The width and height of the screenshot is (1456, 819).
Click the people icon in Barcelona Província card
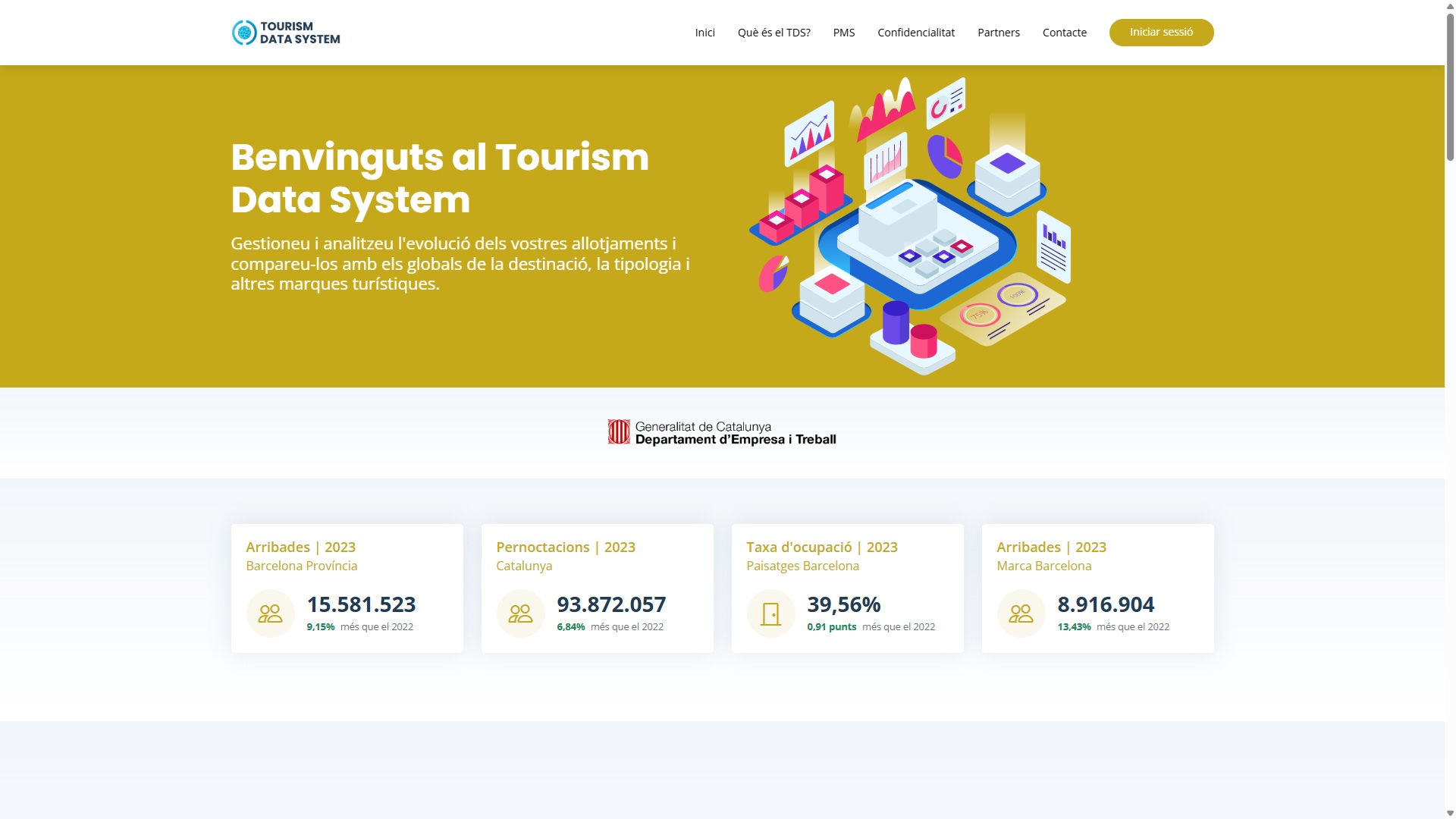click(x=270, y=613)
